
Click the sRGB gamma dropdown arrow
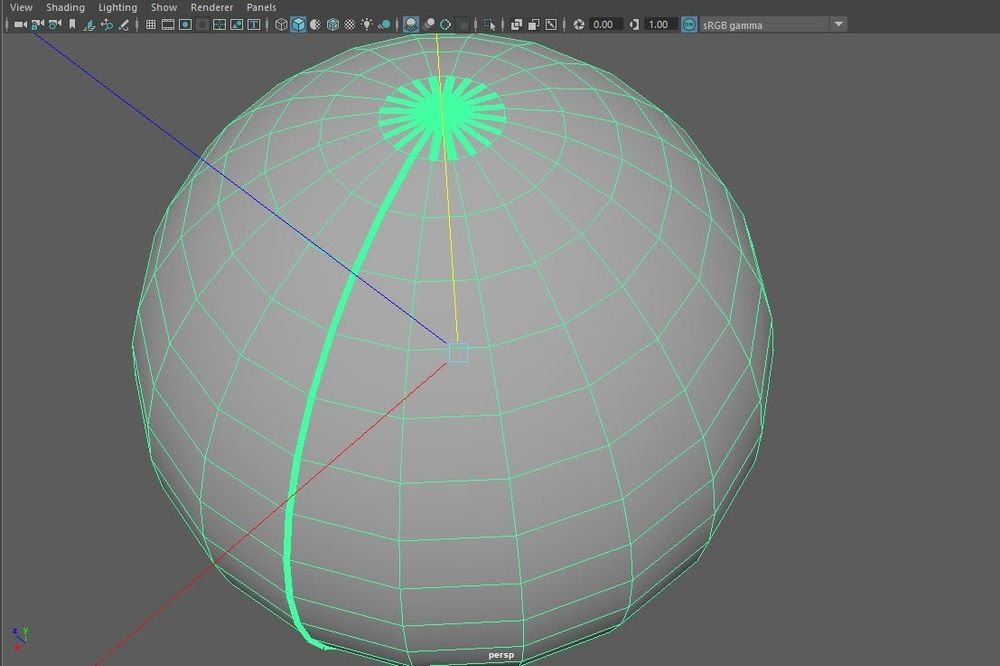[x=839, y=24]
